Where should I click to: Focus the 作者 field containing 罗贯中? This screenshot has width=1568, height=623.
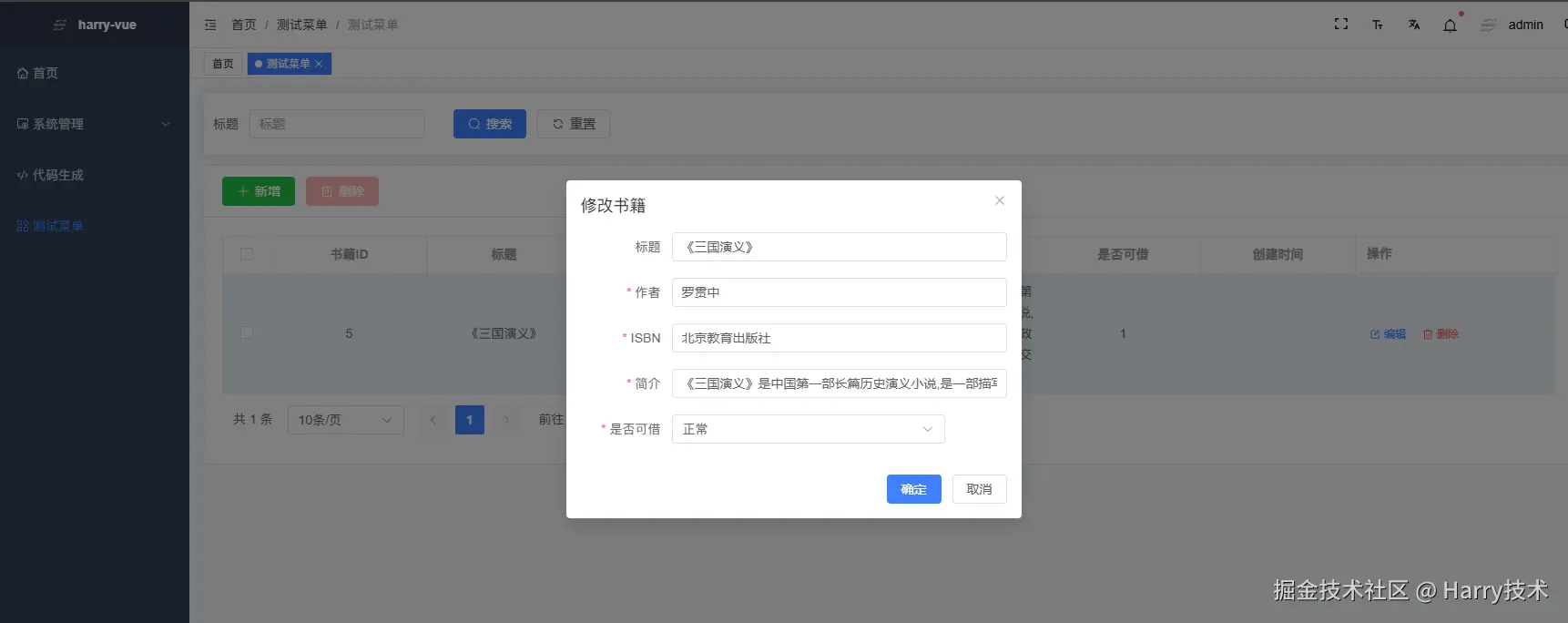tap(840, 292)
